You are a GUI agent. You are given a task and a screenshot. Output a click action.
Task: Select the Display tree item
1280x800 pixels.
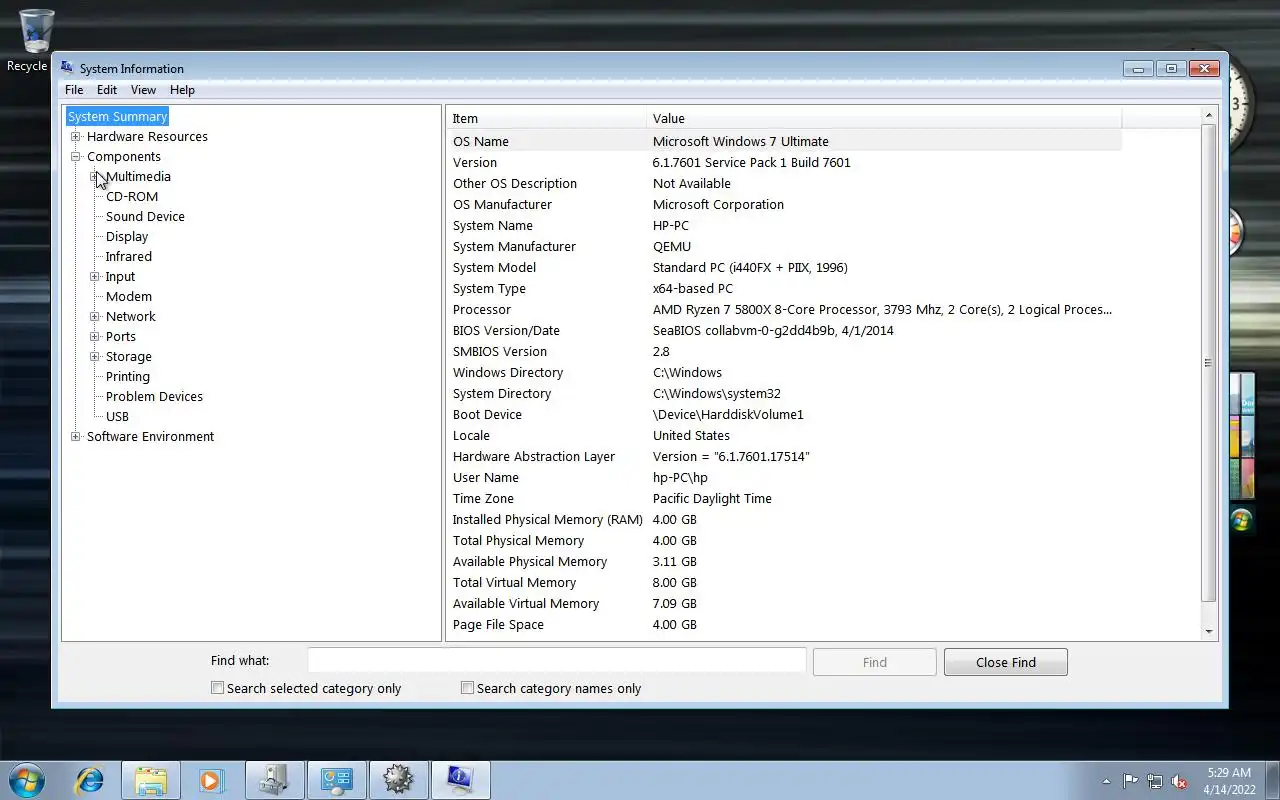(127, 236)
